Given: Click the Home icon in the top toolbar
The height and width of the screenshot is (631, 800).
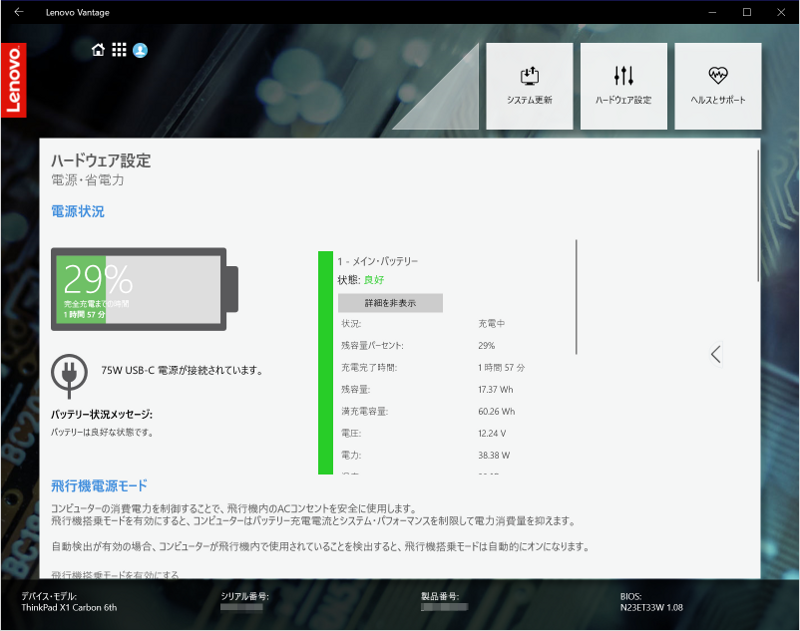Looking at the screenshot, I should 97,48.
